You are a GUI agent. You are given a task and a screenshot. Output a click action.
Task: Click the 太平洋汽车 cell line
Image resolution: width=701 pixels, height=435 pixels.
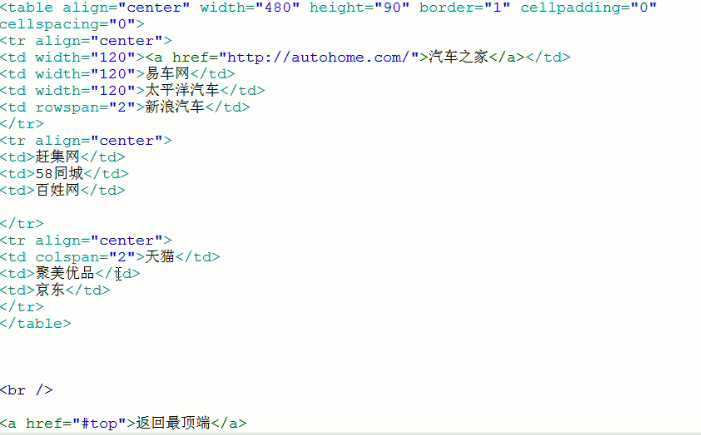click(132, 90)
